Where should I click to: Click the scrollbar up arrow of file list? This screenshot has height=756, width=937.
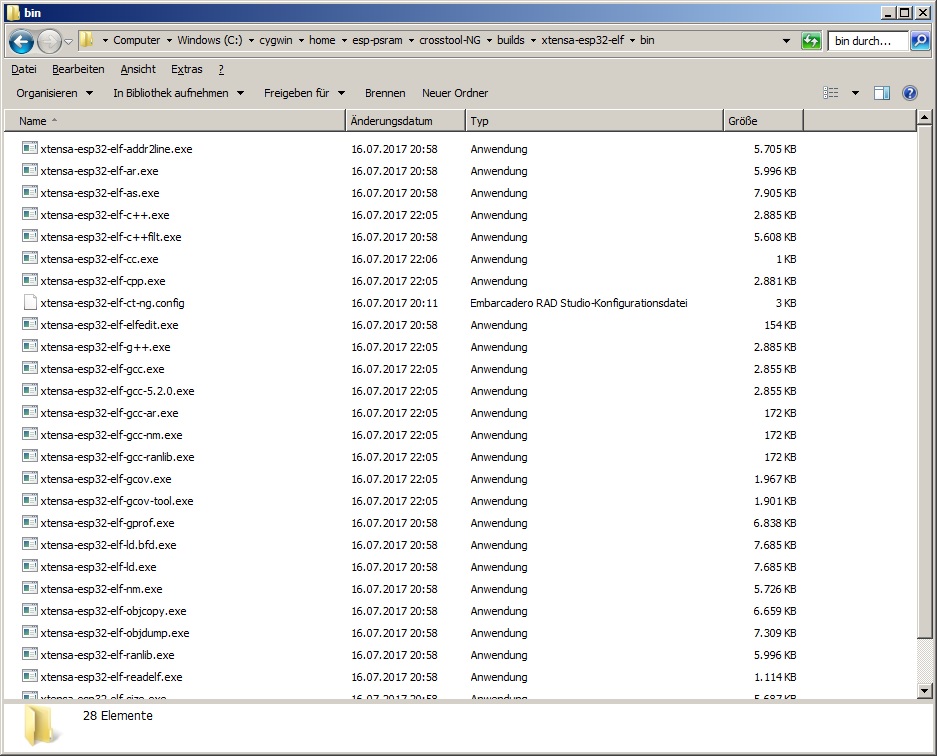(924, 118)
